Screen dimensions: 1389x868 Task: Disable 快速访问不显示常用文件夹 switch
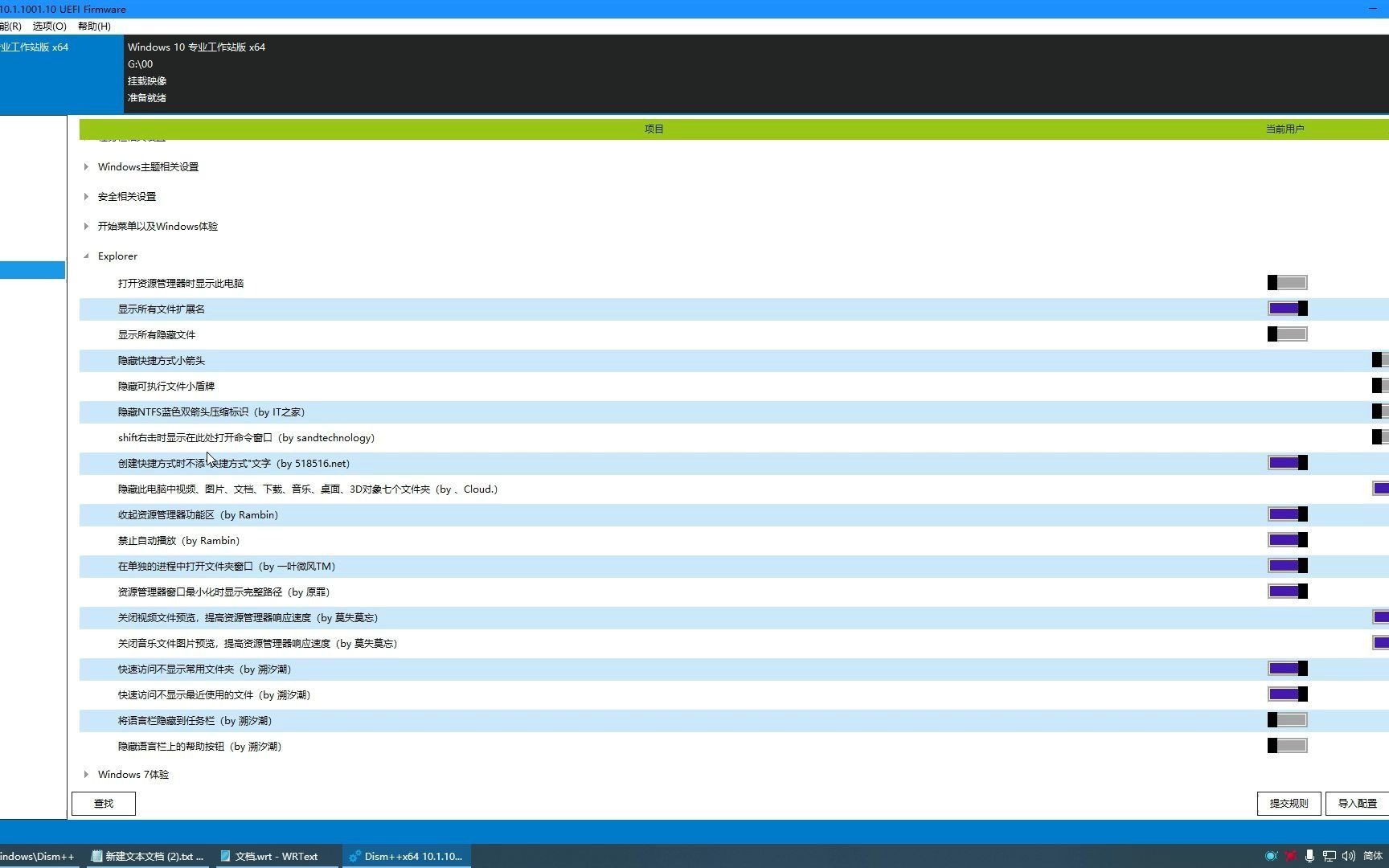[x=1288, y=669]
